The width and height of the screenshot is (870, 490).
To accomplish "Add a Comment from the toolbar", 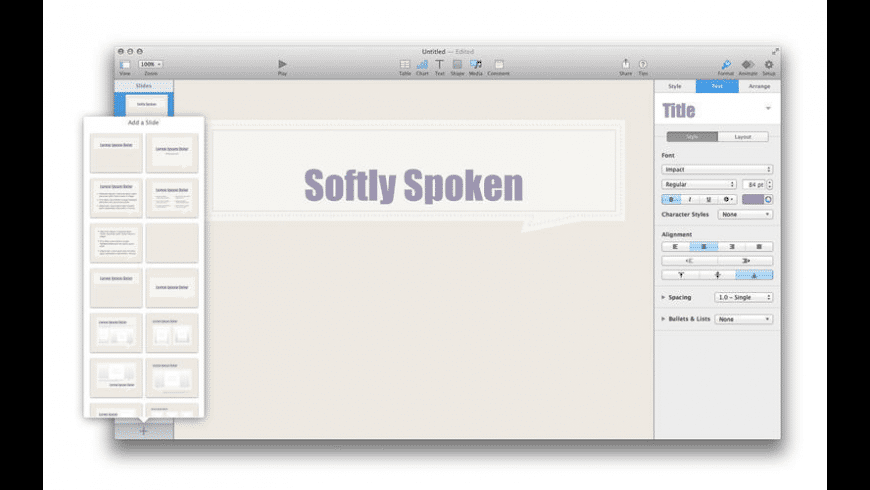I will [x=499, y=64].
